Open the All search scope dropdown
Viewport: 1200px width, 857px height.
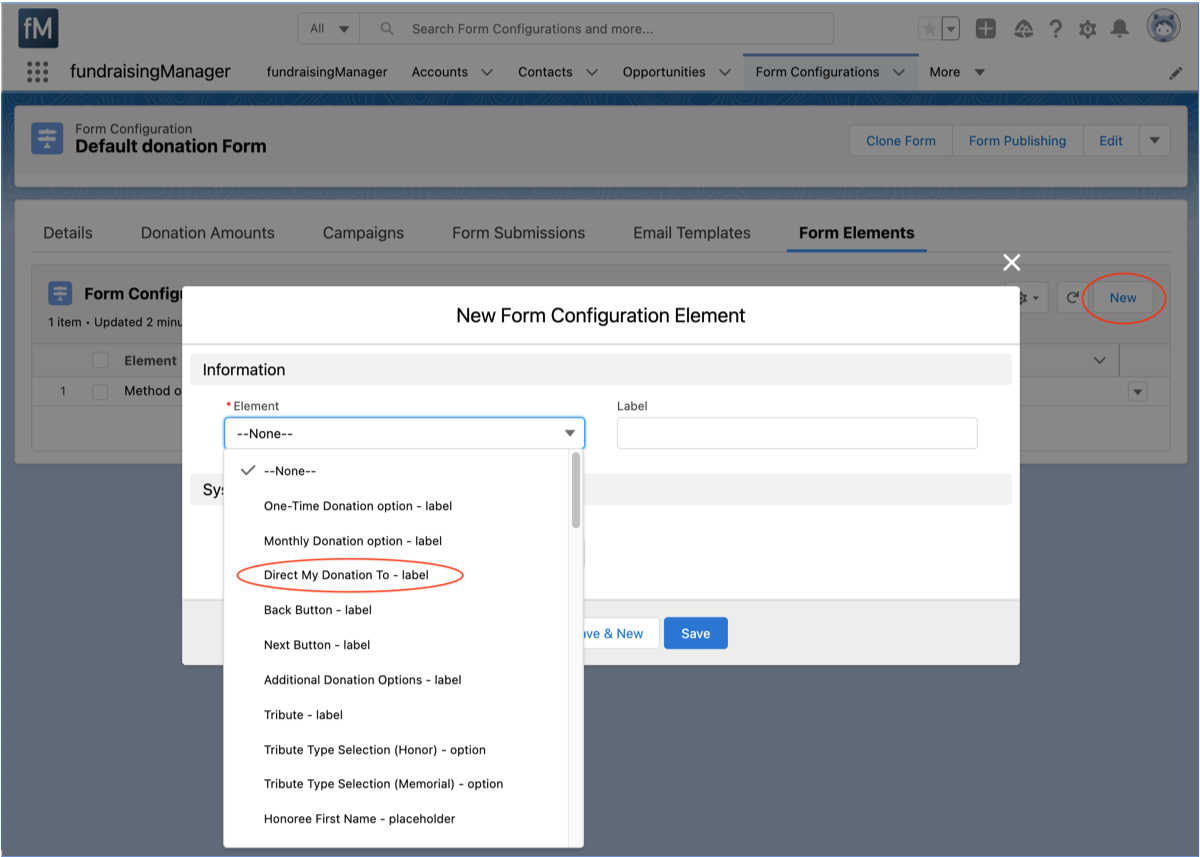point(328,29)
